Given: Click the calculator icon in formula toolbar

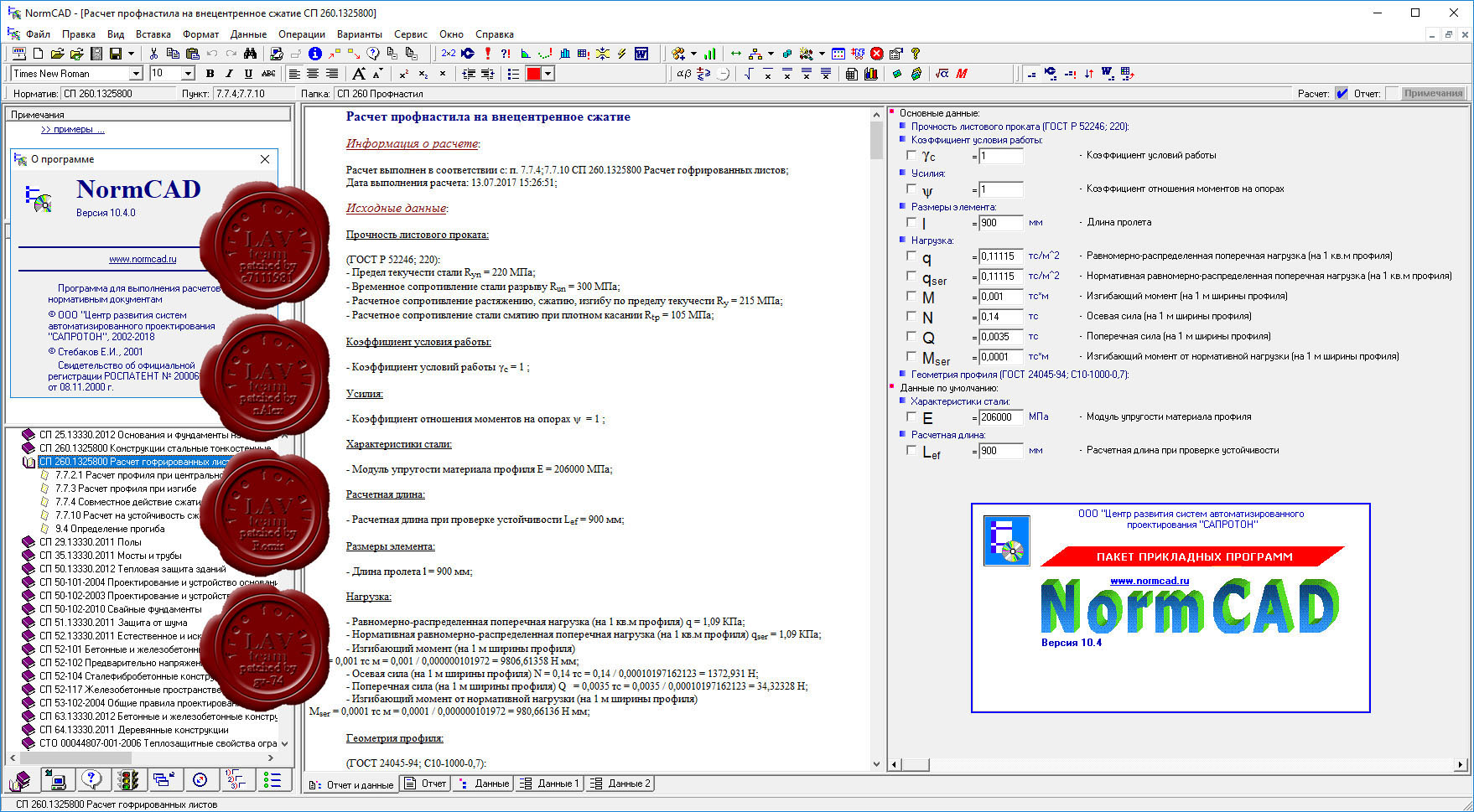Looking at the screenshot, I should coord(852,74).
